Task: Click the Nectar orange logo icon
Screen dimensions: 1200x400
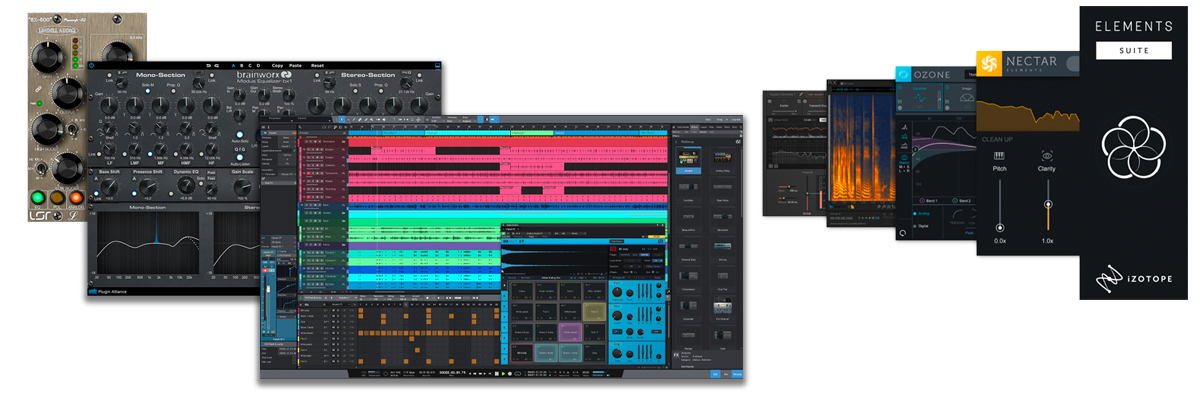Action: click(x=987, y=62)
